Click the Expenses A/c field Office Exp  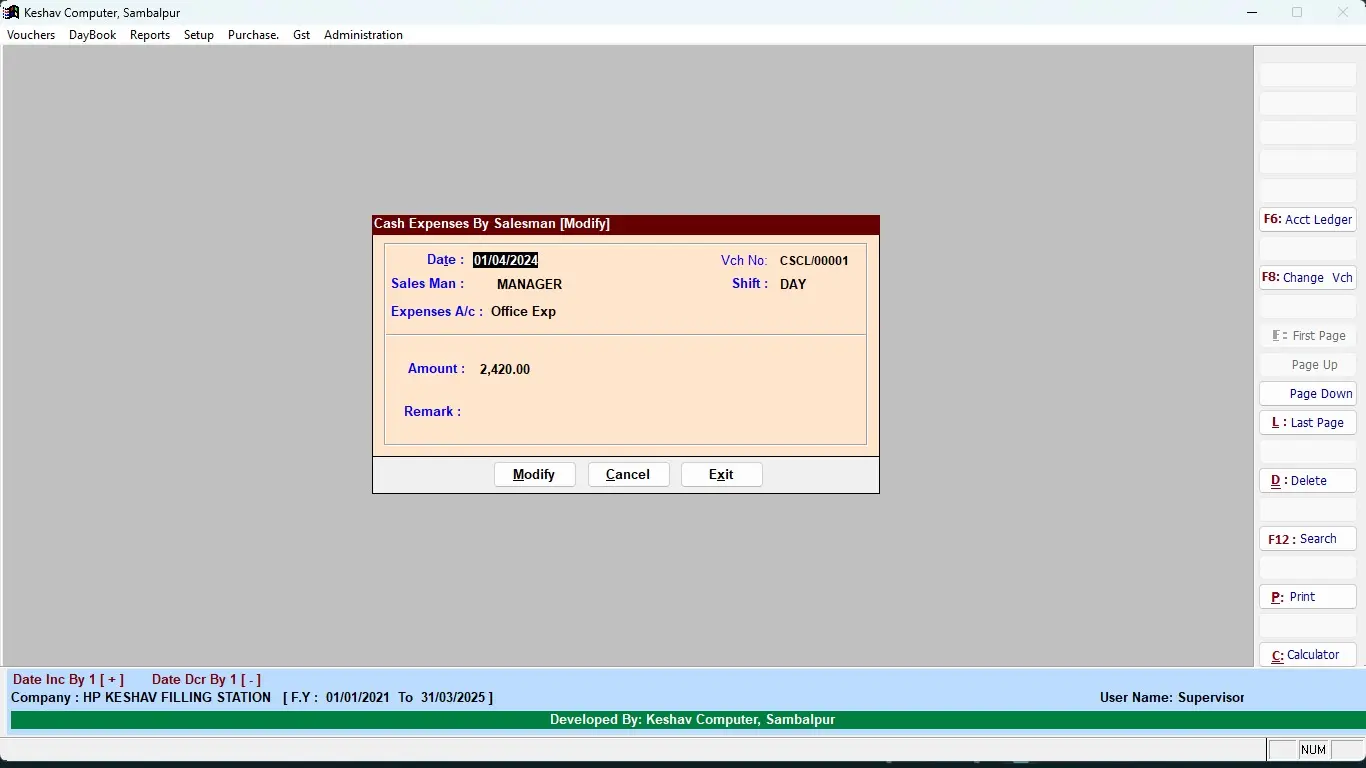click(x=523, y=312)
